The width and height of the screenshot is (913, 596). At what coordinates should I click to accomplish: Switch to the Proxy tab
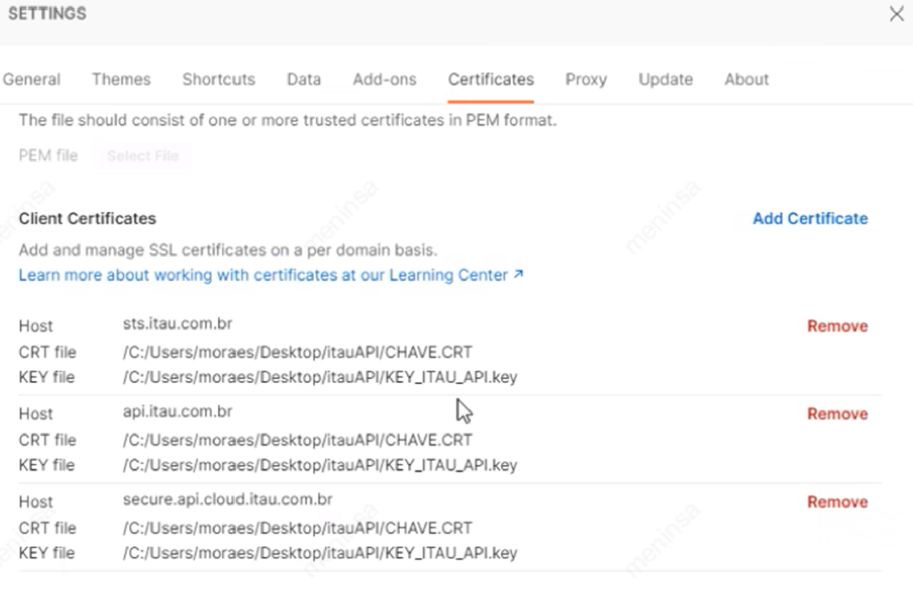586,79
